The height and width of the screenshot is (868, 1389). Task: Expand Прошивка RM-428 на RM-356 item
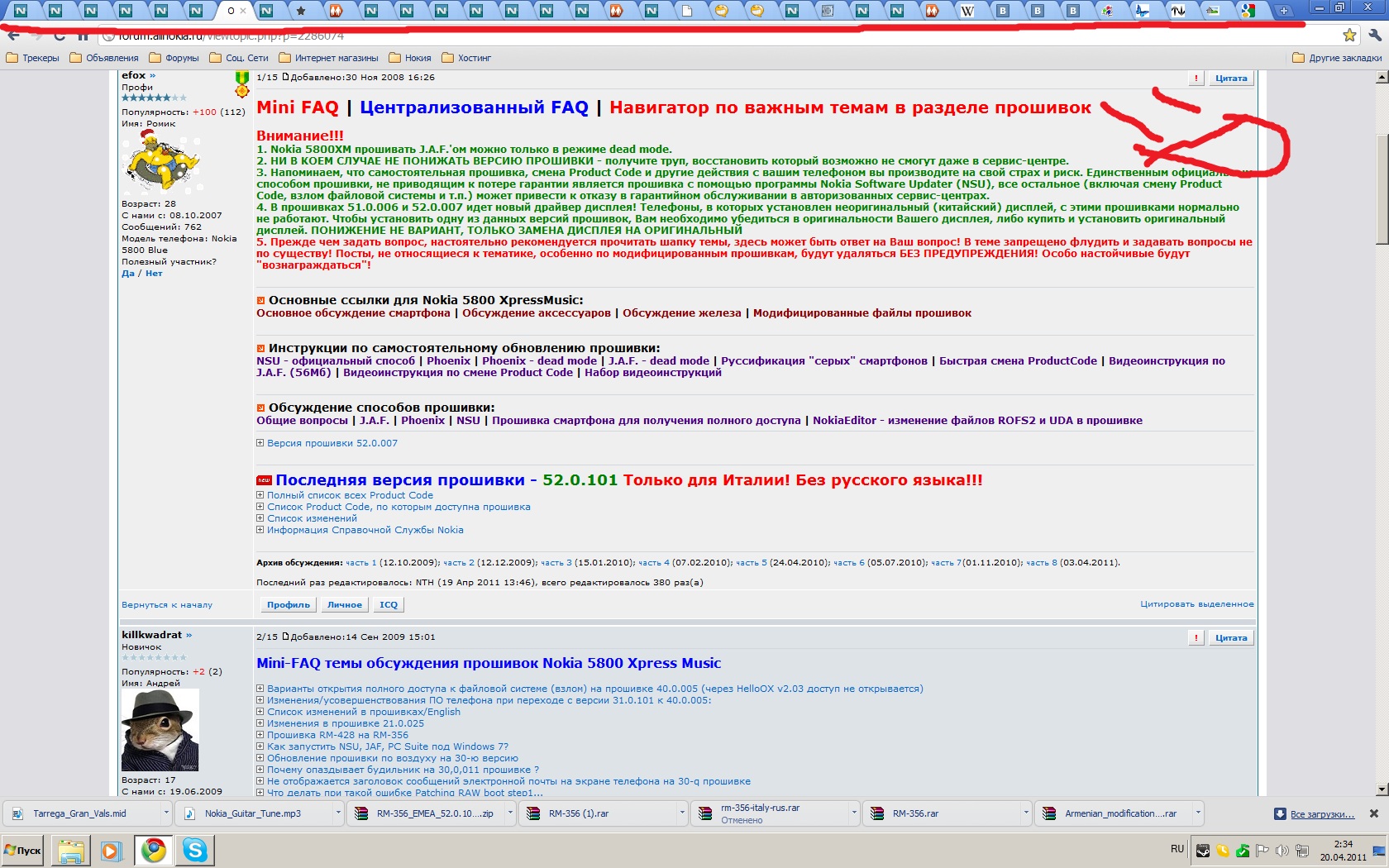pos(332,735)
